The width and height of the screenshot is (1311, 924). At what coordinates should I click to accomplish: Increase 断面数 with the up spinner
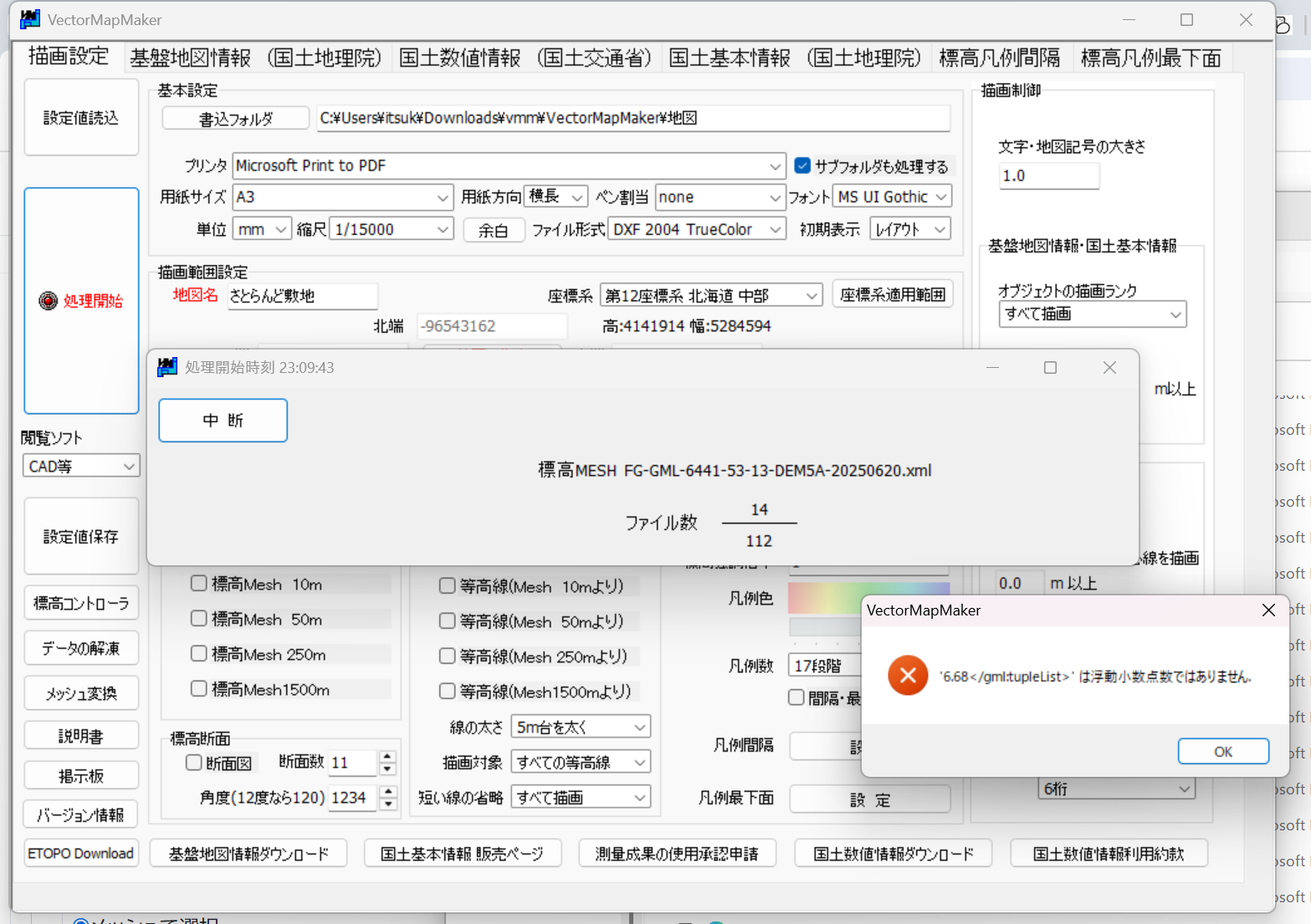point(387,757)
